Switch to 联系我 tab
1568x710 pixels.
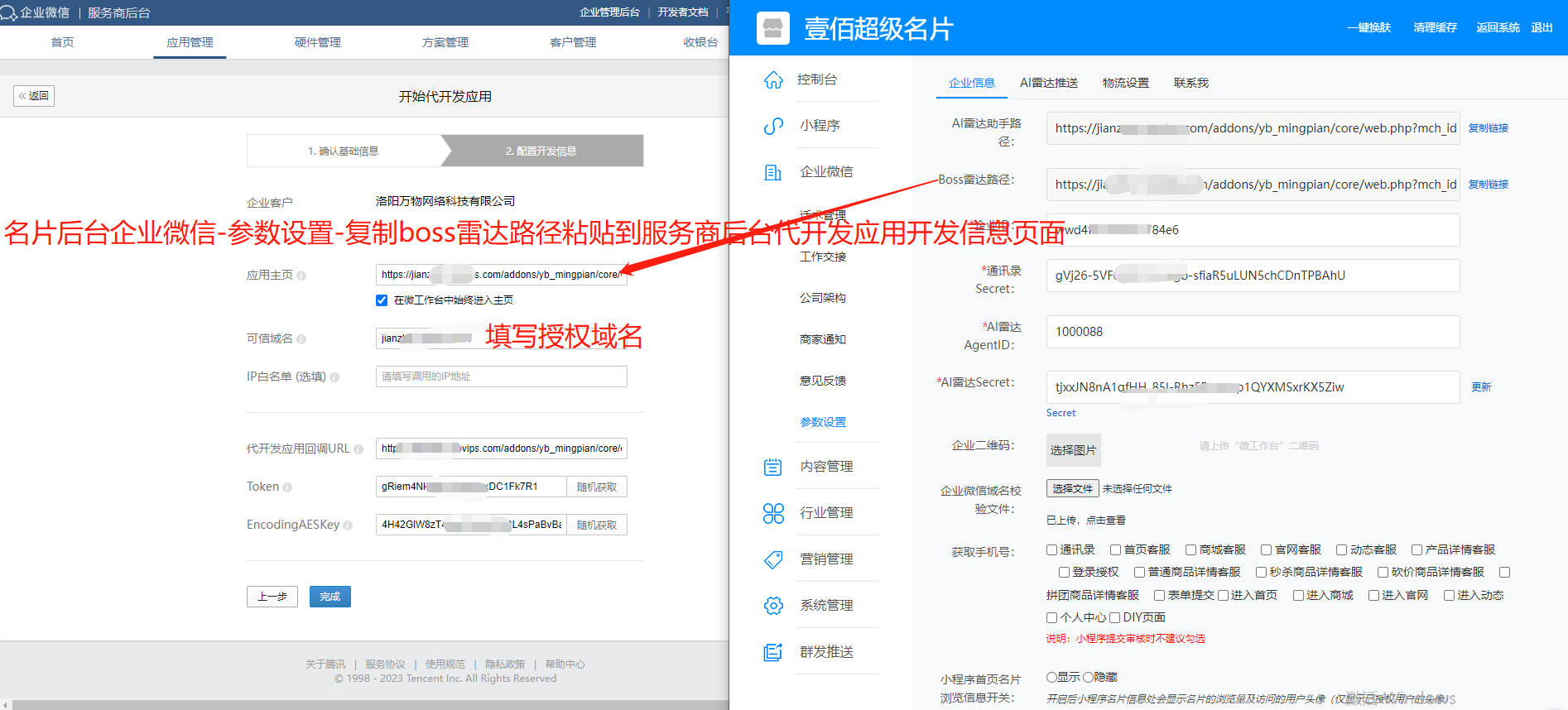coord(1191,83)
